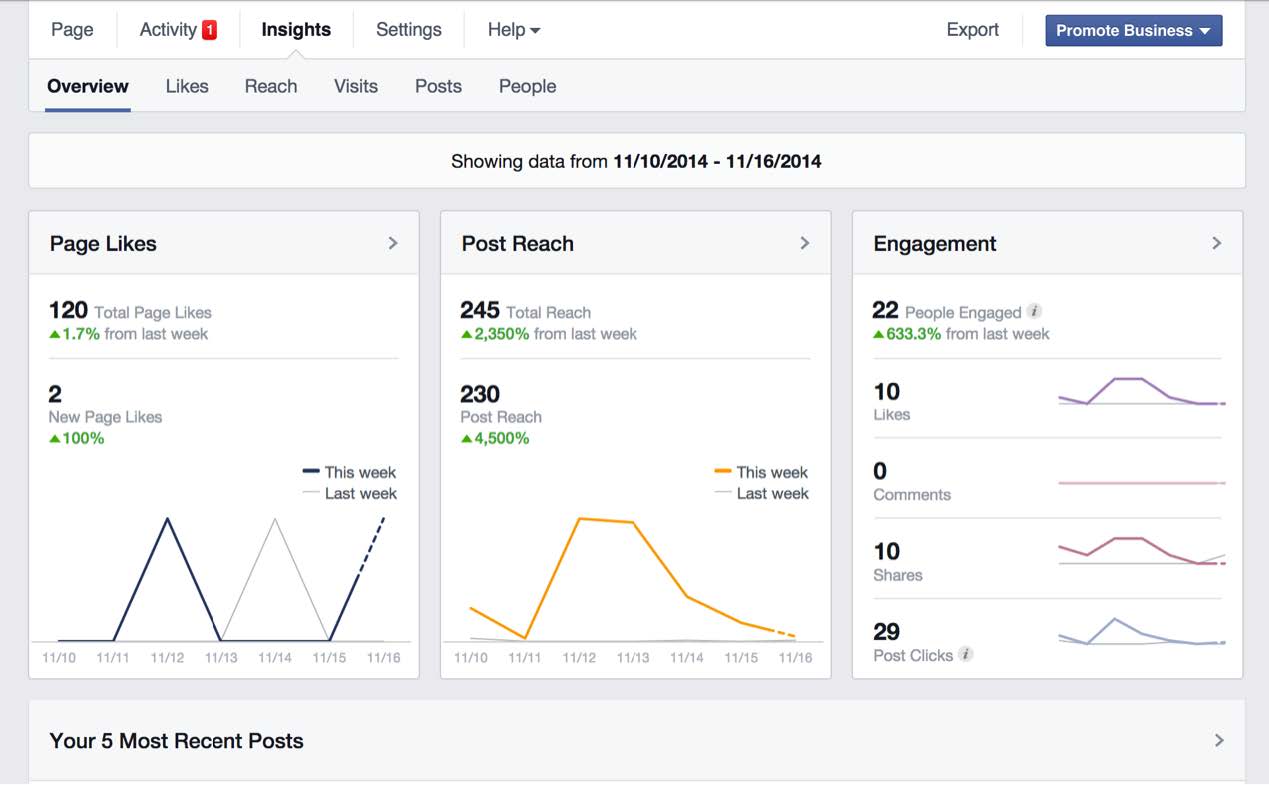Switch to the Visits sub-tab
Viewport: 1269px width, 785px height.
[x=356, y=86]
